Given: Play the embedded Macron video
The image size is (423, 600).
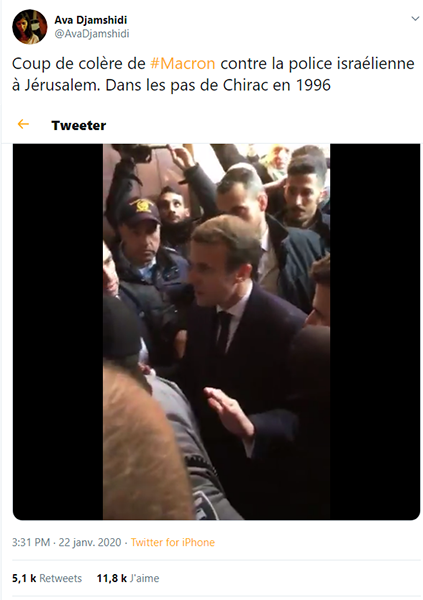Looking at the screenshot, I should click(x=216, y=332).
